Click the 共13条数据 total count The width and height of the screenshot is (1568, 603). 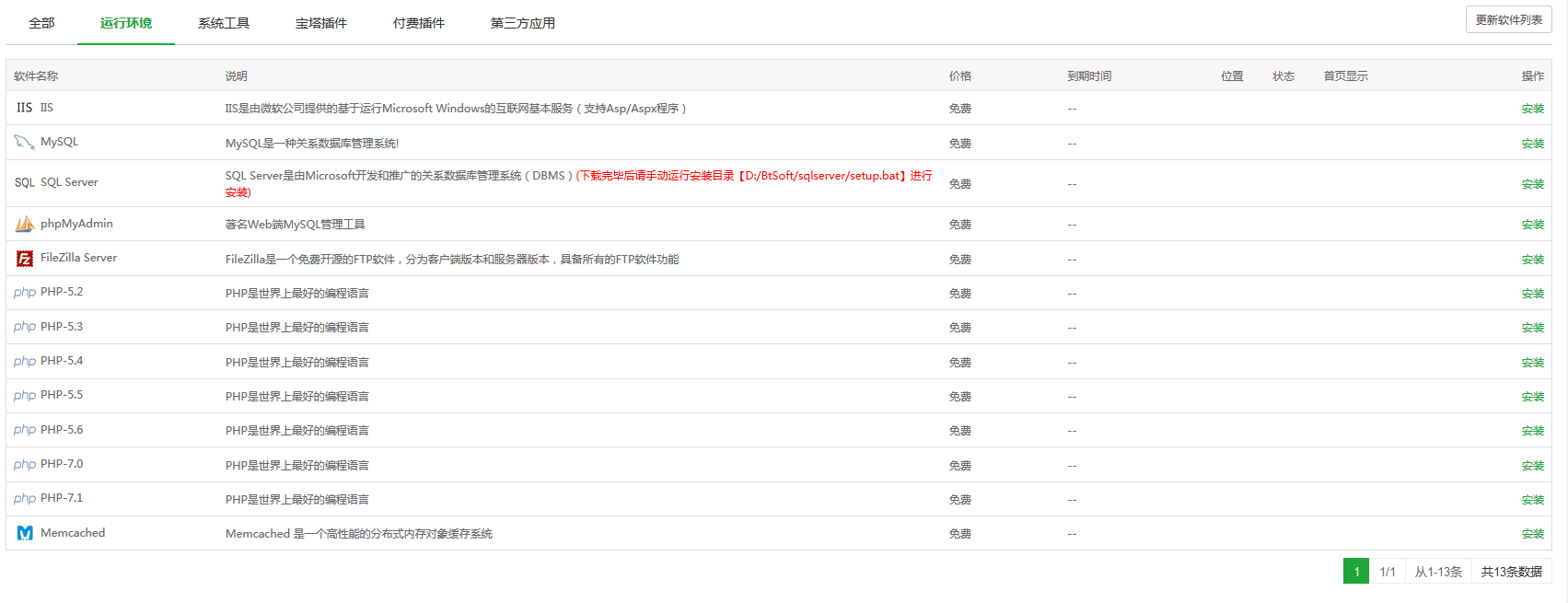[1512, 572]
